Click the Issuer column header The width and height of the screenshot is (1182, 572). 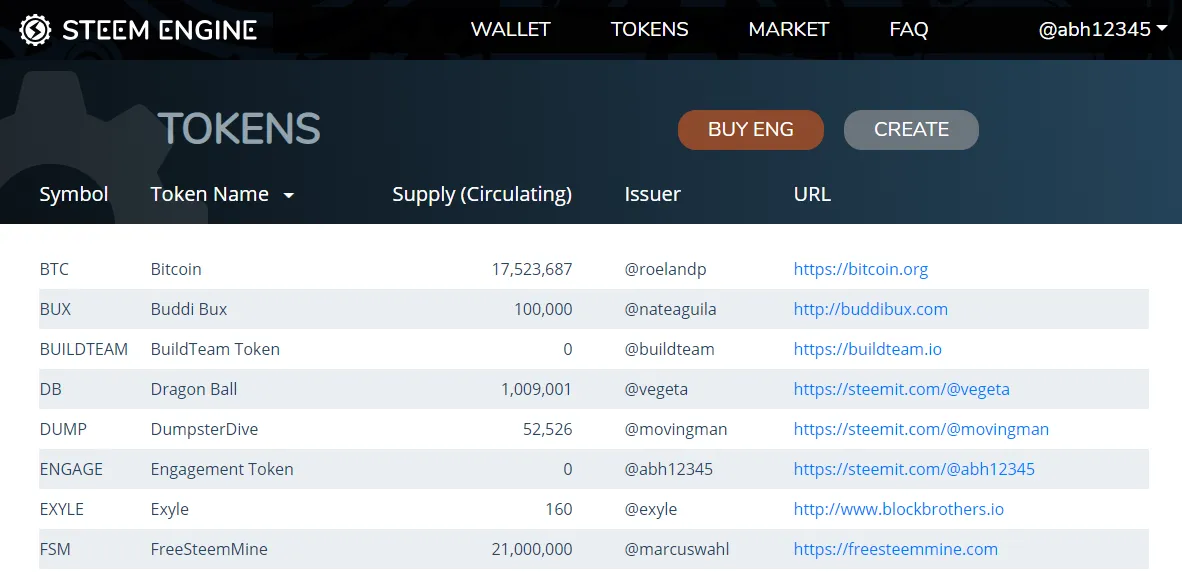pyautogui.click(x=652, y=194)
